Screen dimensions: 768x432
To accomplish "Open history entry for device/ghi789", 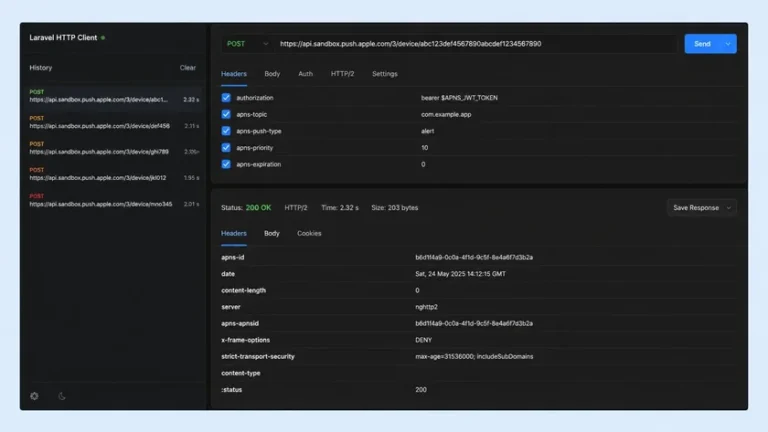I will click(x=114, y=148).
